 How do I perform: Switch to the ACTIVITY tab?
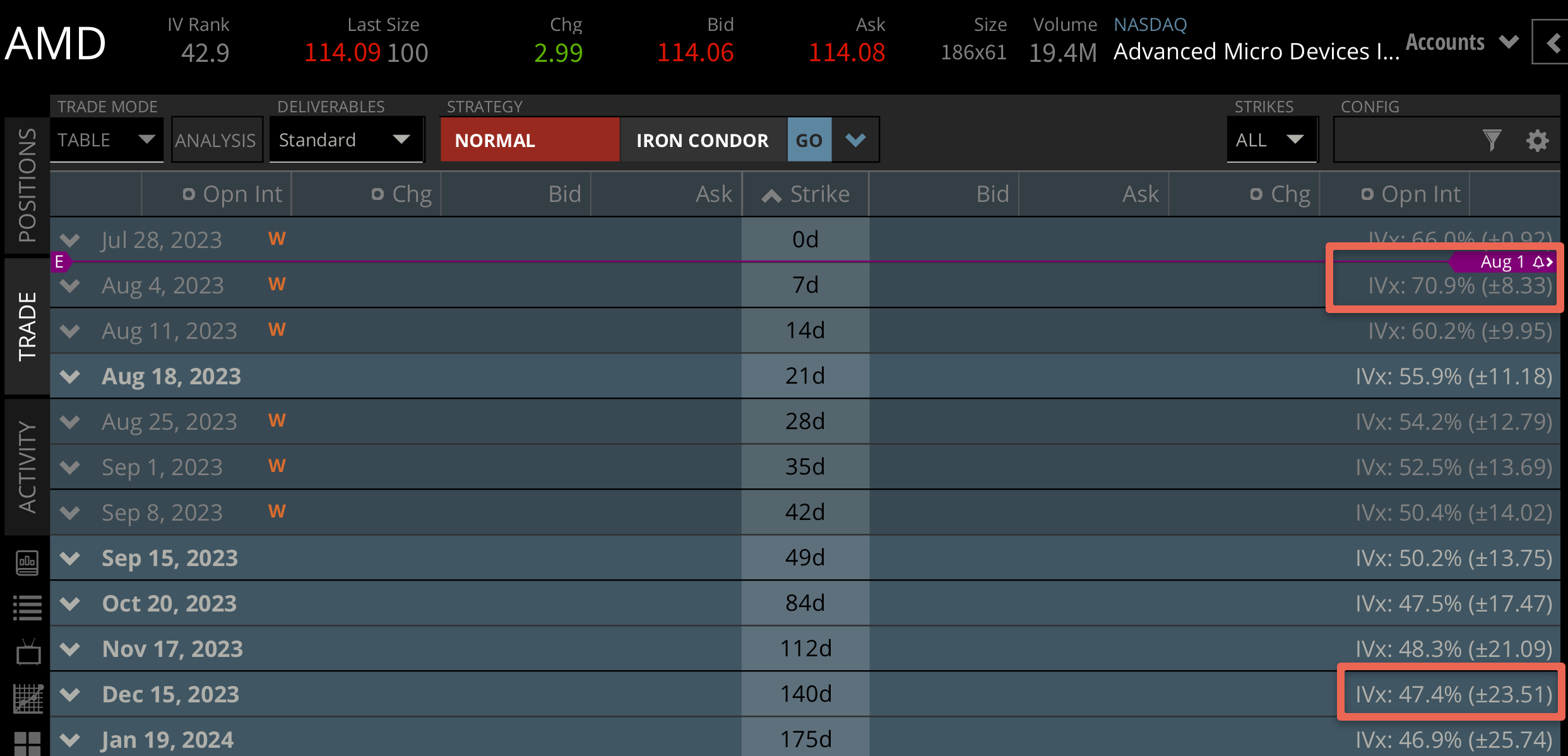pos(27,466)
